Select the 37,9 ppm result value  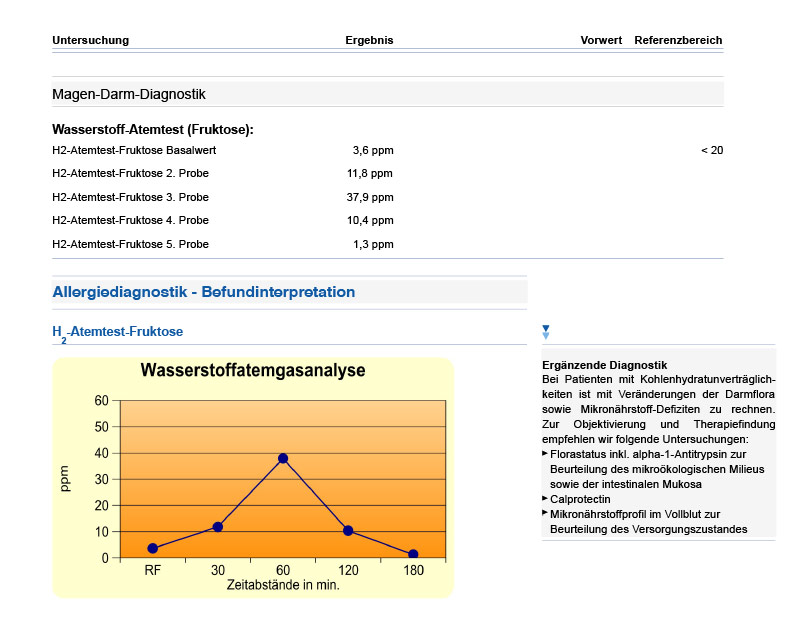coord(372,196)
